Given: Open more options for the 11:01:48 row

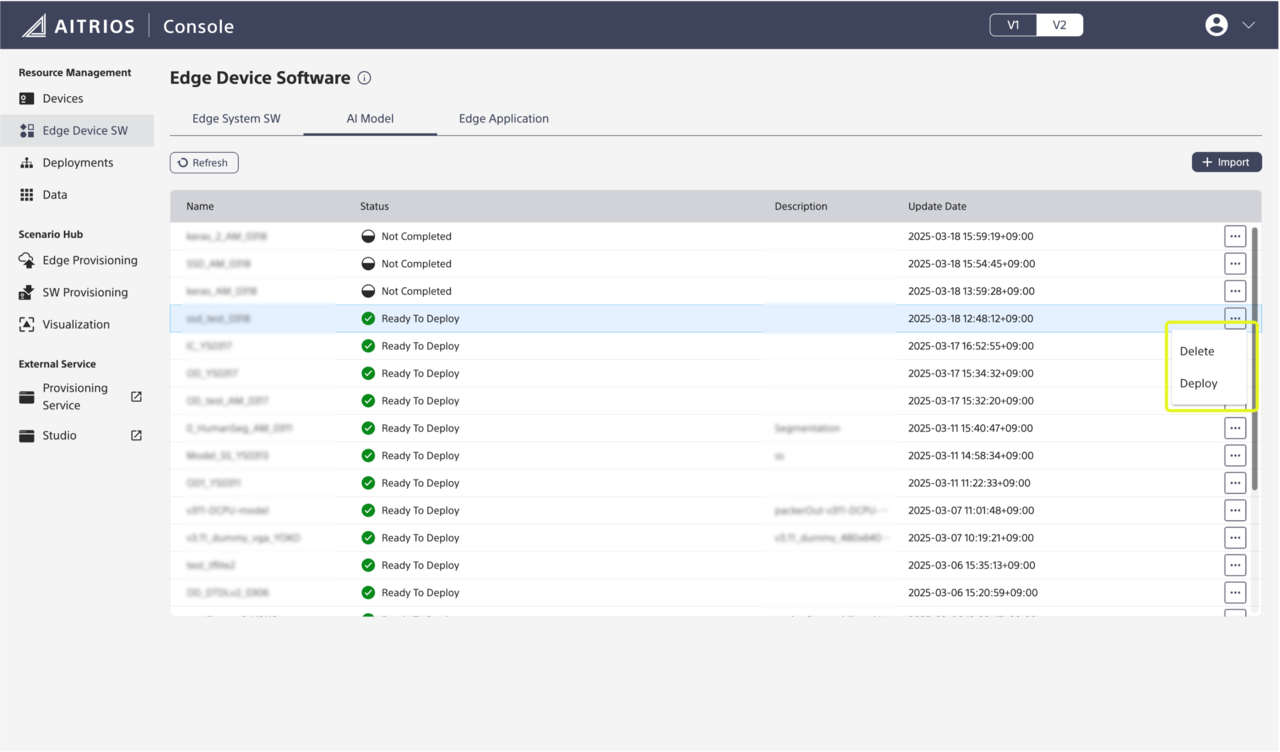Looking at the screenshot, I should tap(1235, 510).
